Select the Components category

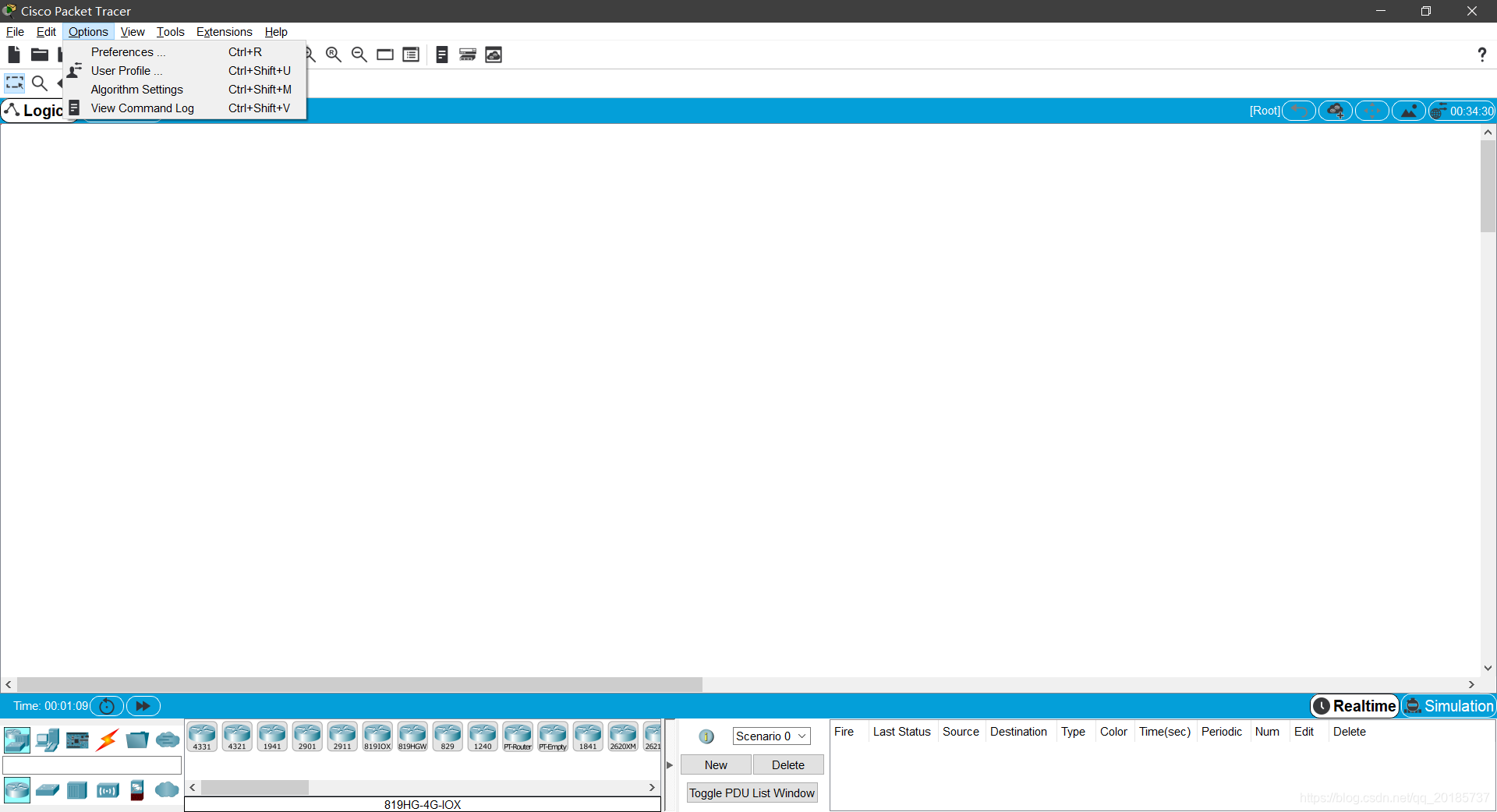pos(77,740)
